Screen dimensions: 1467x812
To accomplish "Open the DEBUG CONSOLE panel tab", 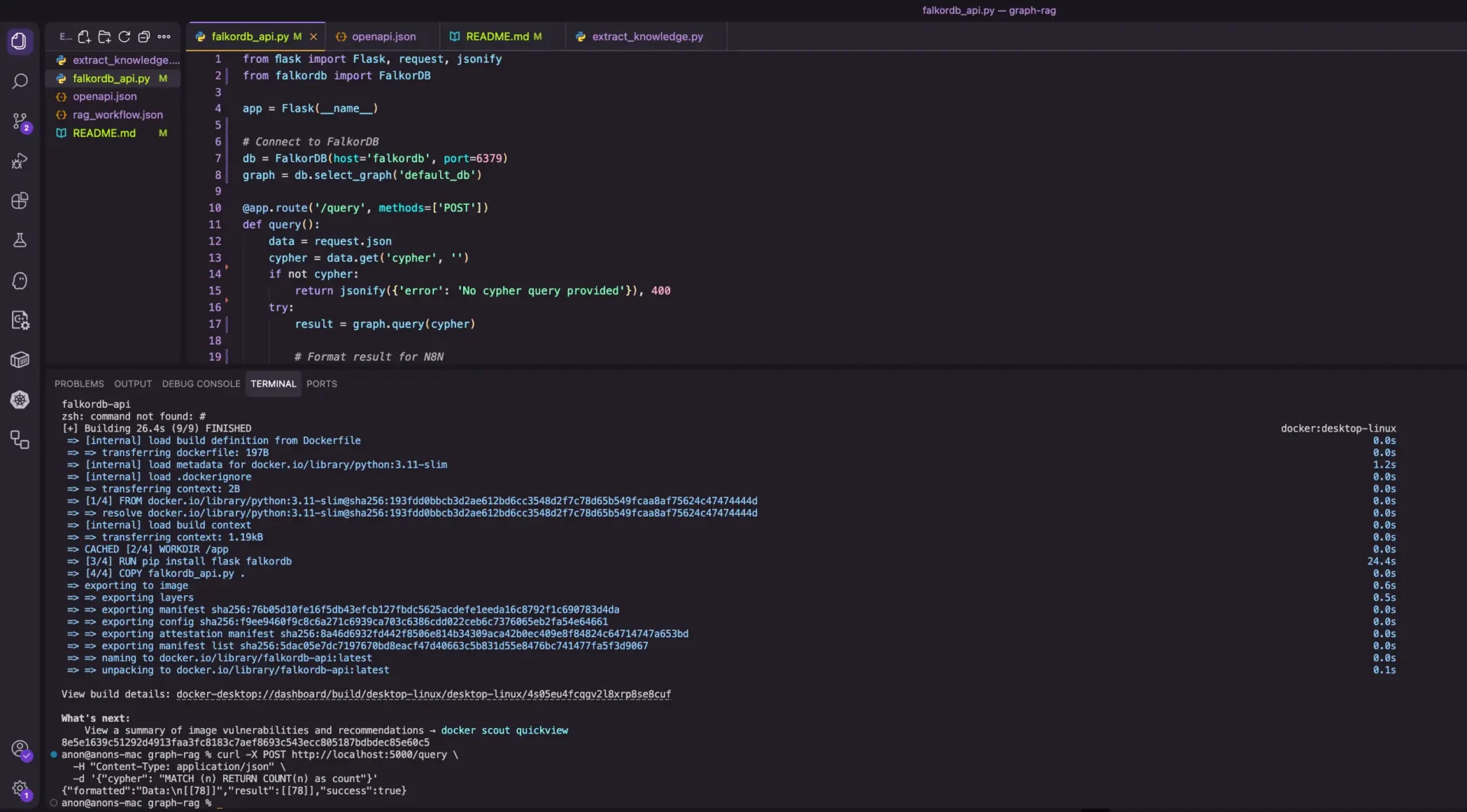I will (201, 383).
